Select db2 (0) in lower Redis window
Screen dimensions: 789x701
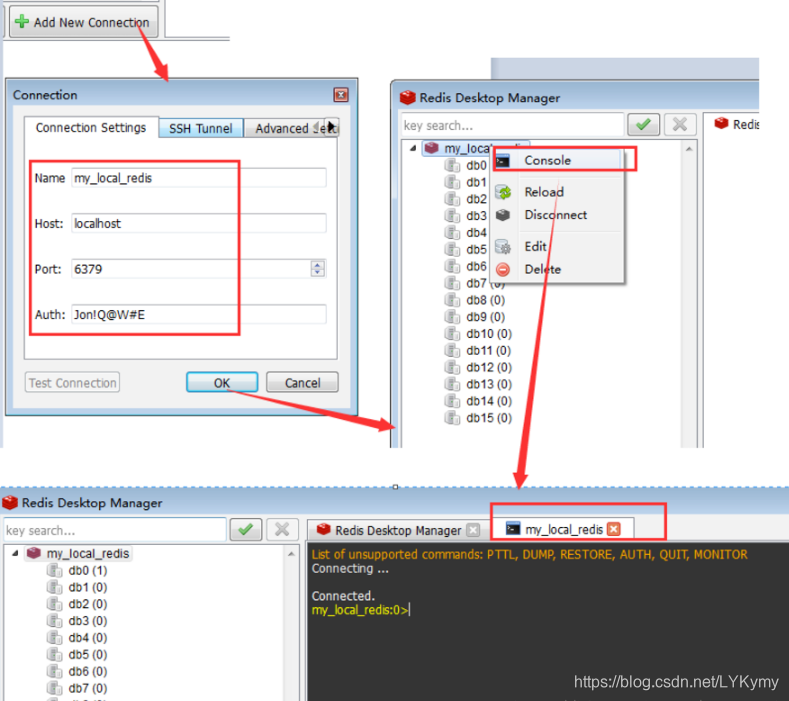[x=88, y=604]
